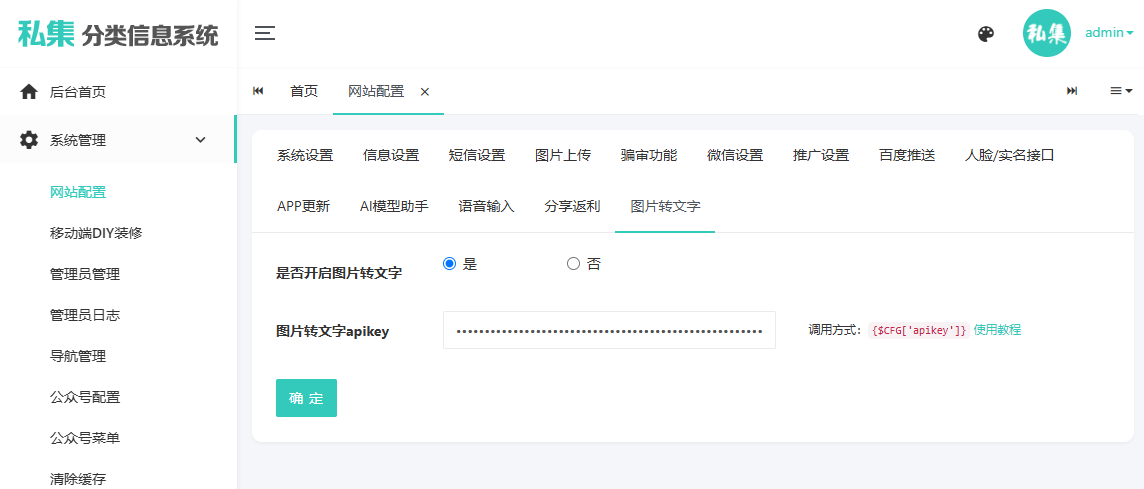Viewport: 1144px width, 489px height.
Task: Select 否 to disable image-to-text
Action: click(573, 264)
